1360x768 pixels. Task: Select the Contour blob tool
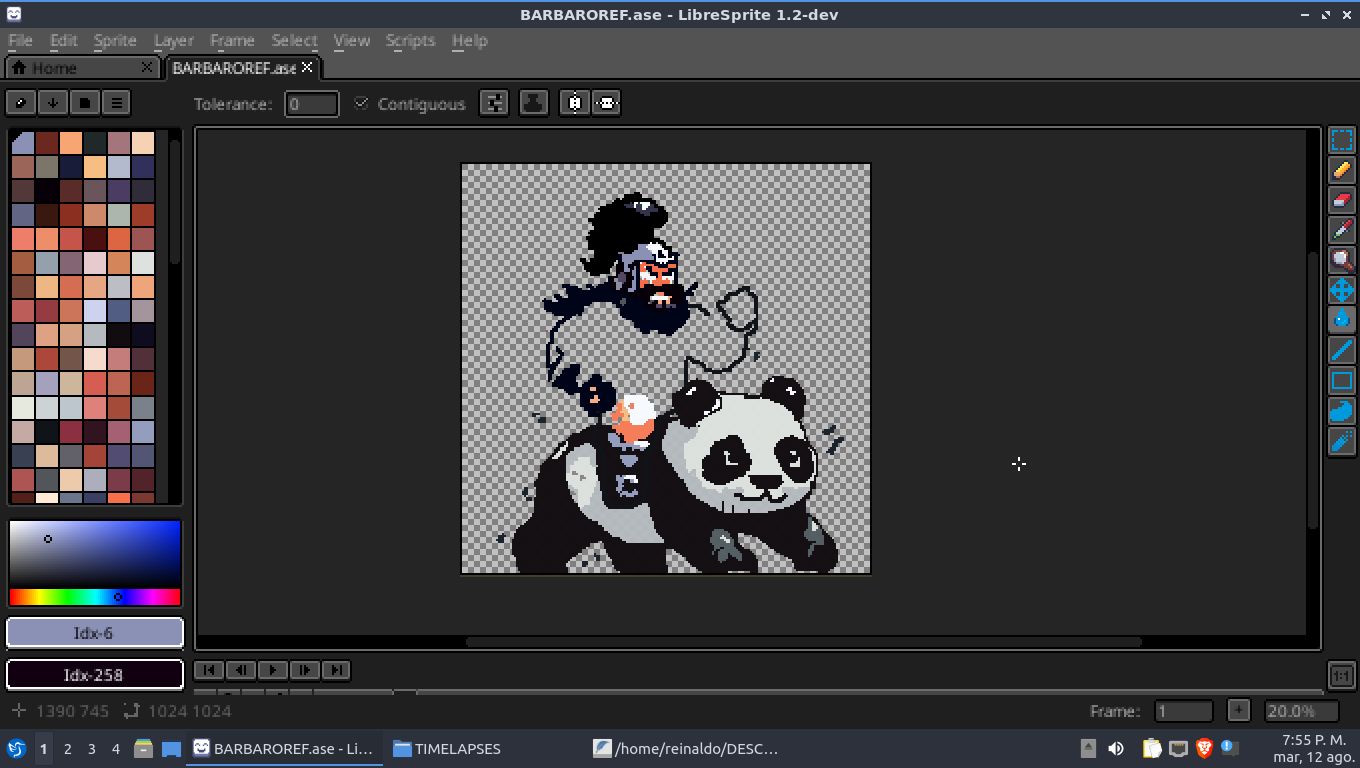pyautogui.click(x=1341, y=410)
